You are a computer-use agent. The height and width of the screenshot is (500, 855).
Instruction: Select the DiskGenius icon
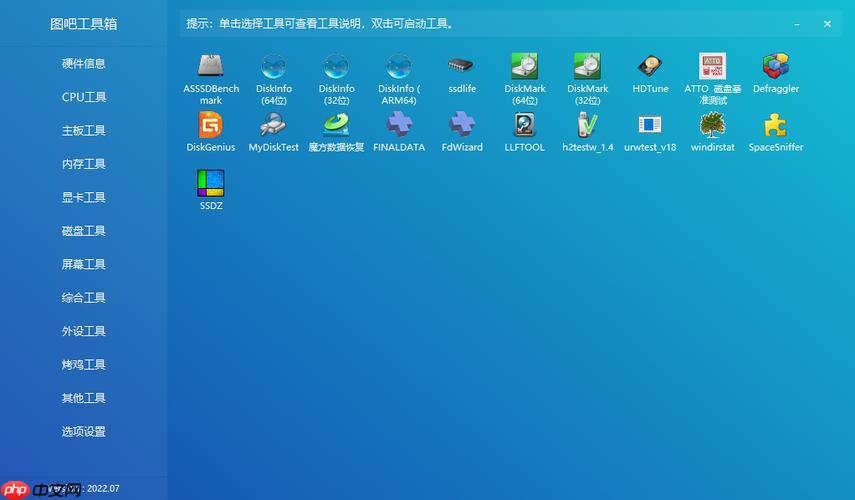tap(210, 125)
